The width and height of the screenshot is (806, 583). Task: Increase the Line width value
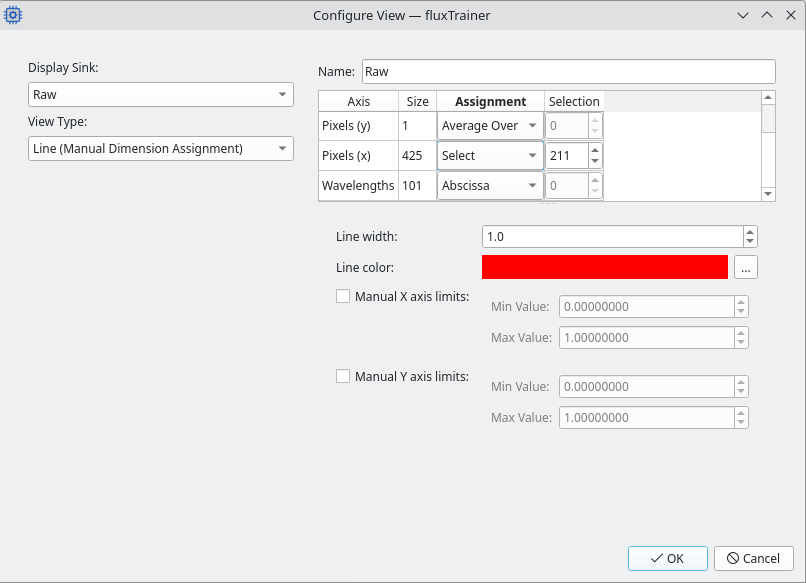[x=750, y=231]
